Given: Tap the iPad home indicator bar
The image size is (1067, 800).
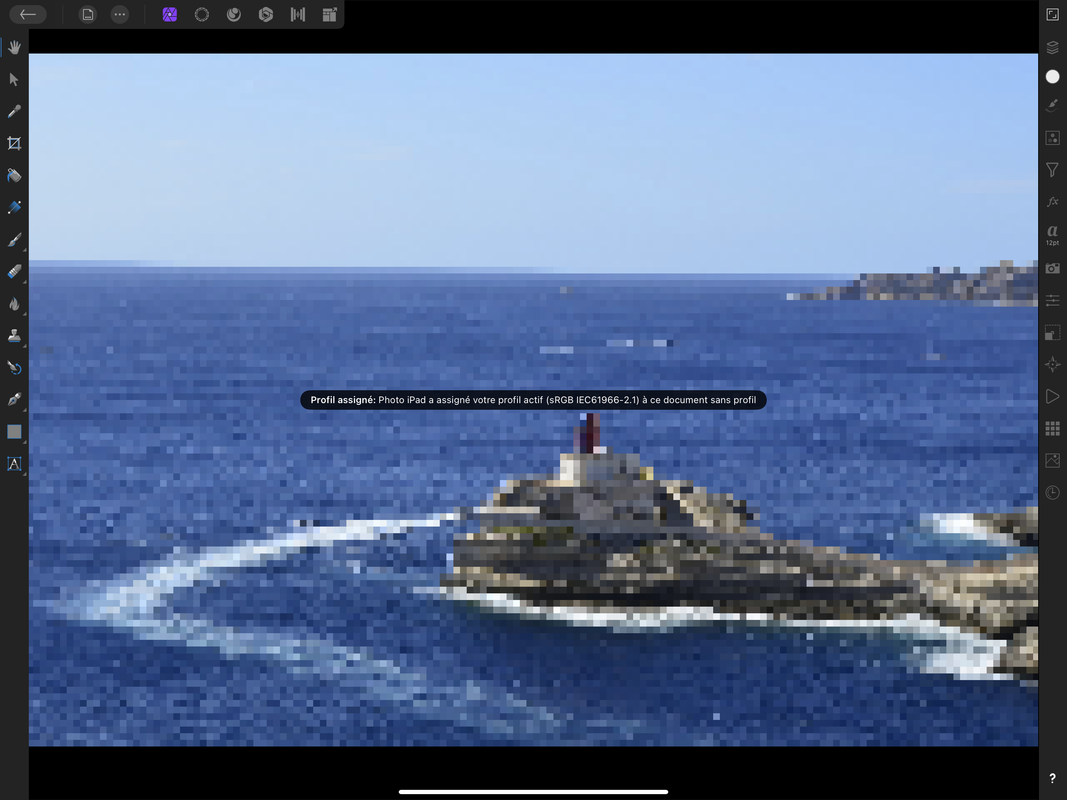Looking at the screenshot, I should pos(534,792).
